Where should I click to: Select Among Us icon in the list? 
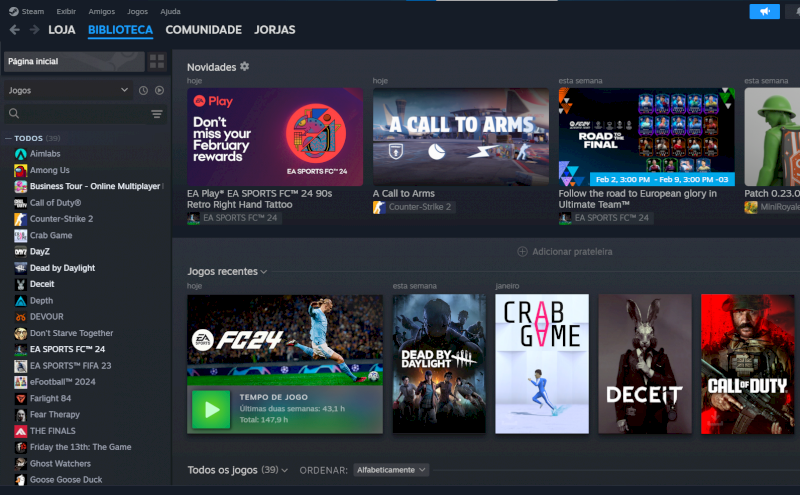(20, 170)
